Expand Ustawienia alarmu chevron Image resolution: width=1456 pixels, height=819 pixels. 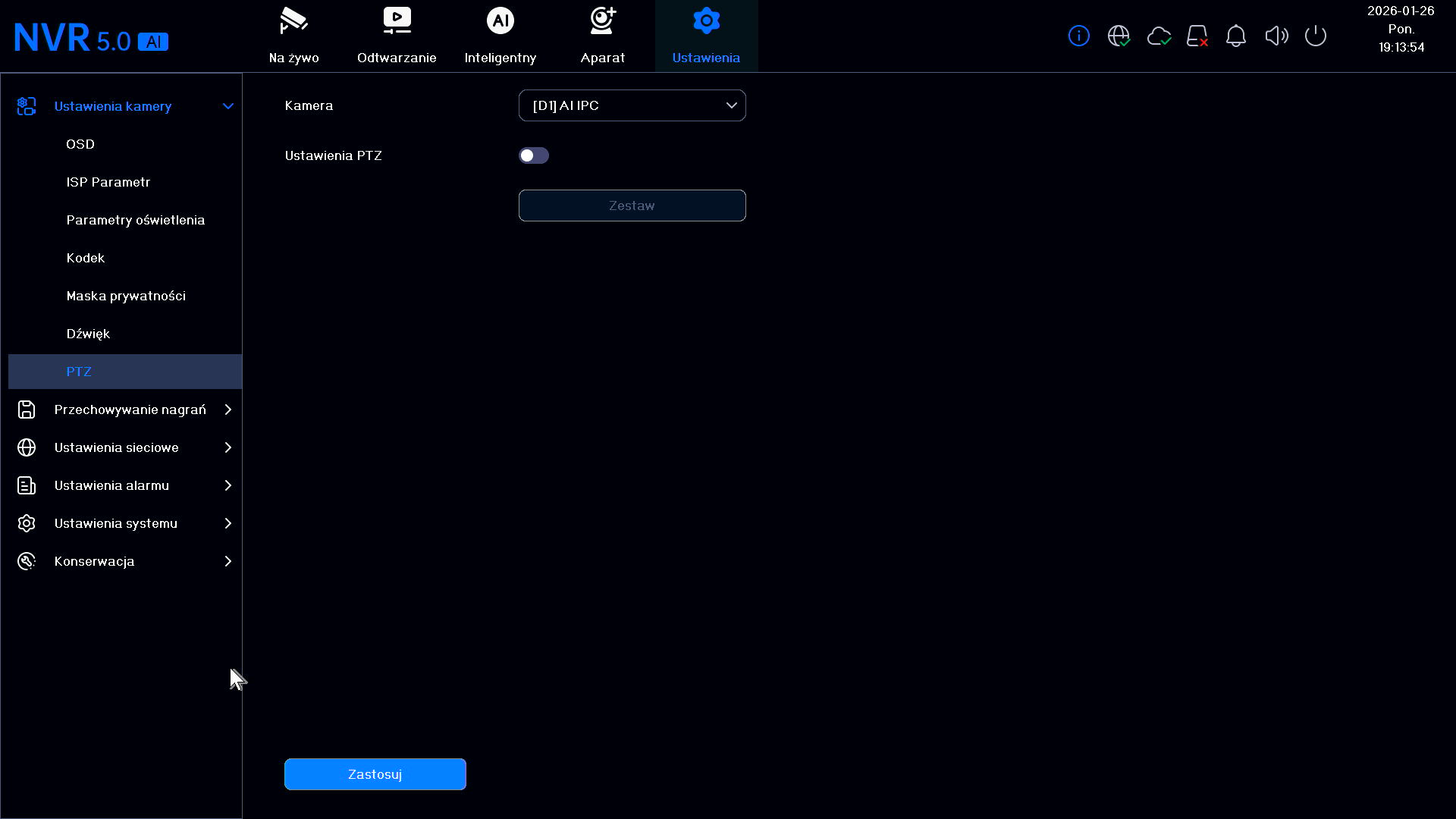[227, 485]
